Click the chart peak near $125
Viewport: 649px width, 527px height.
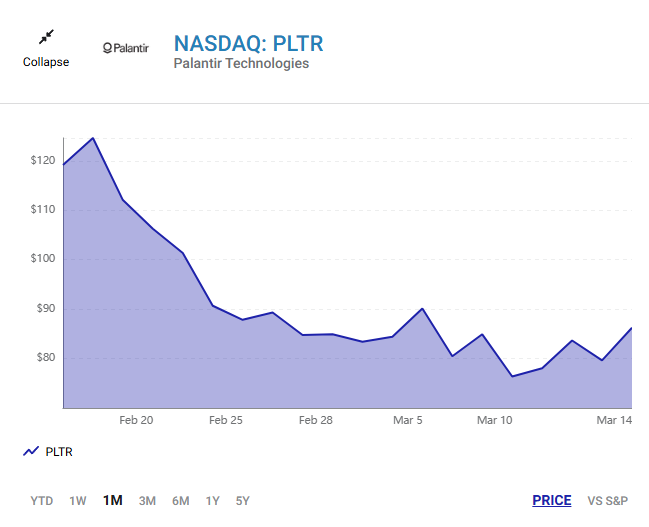(93, 138)
